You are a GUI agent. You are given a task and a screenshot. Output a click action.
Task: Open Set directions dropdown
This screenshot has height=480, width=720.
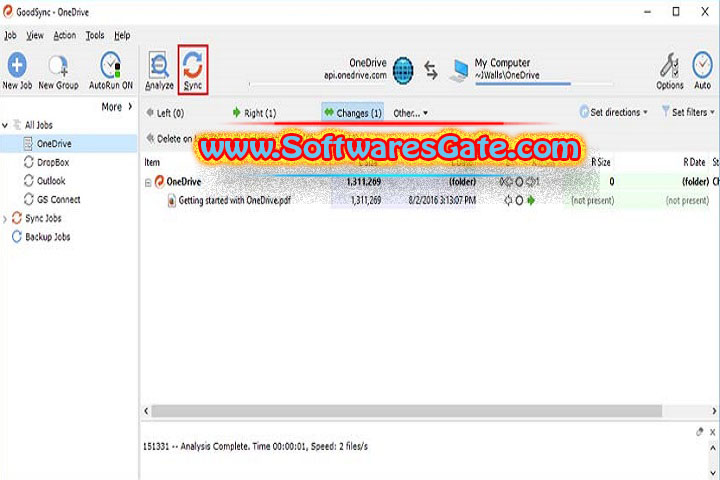[614, 112]
